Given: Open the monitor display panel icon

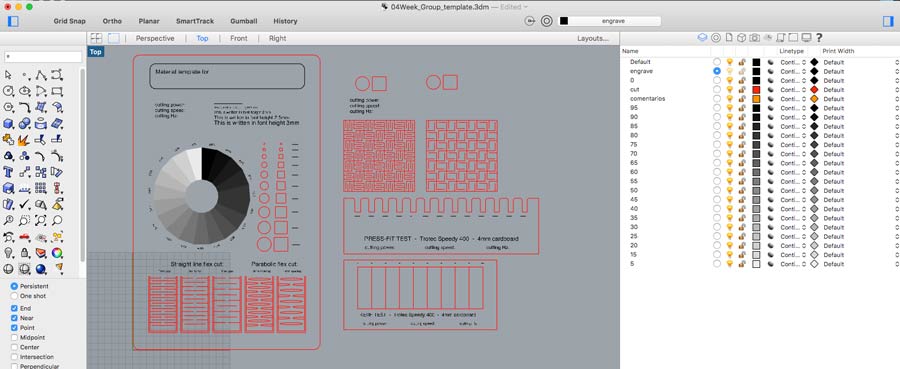Looking at the screenshot, I should click(806, 38).
